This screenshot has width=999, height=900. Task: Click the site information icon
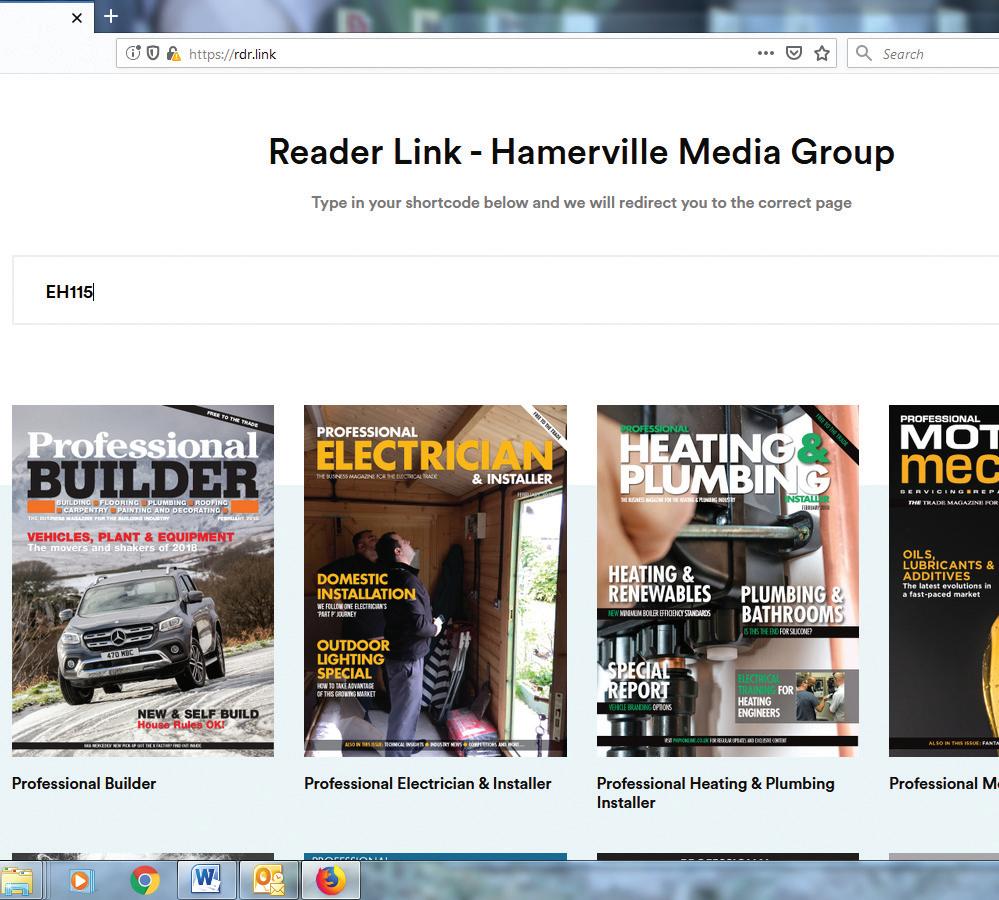click(133, 53)
